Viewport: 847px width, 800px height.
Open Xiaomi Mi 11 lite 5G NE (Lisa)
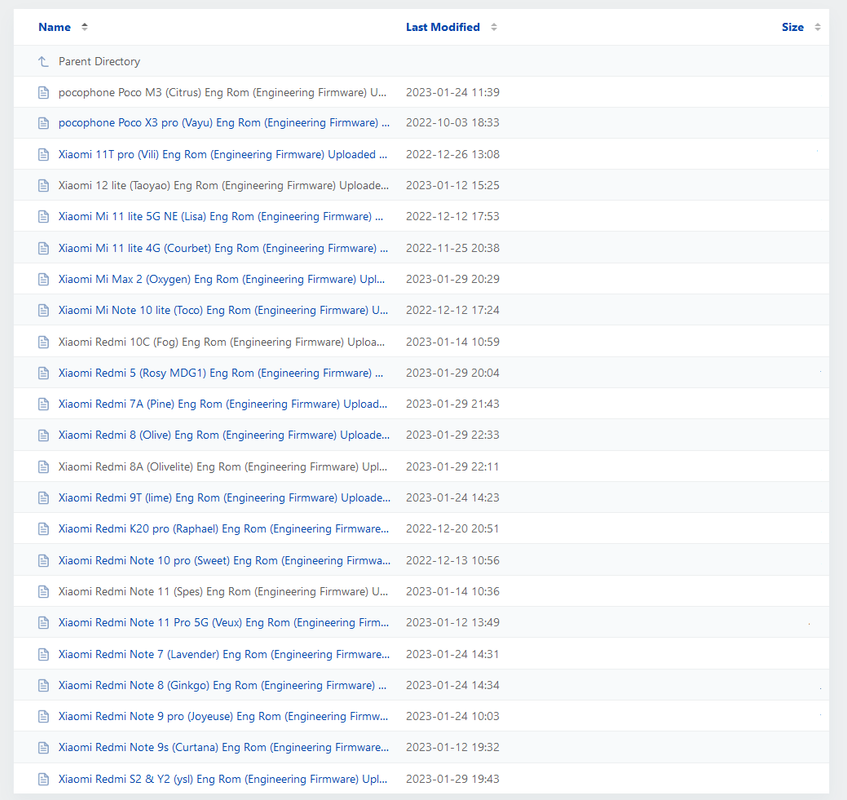[221, 216]
